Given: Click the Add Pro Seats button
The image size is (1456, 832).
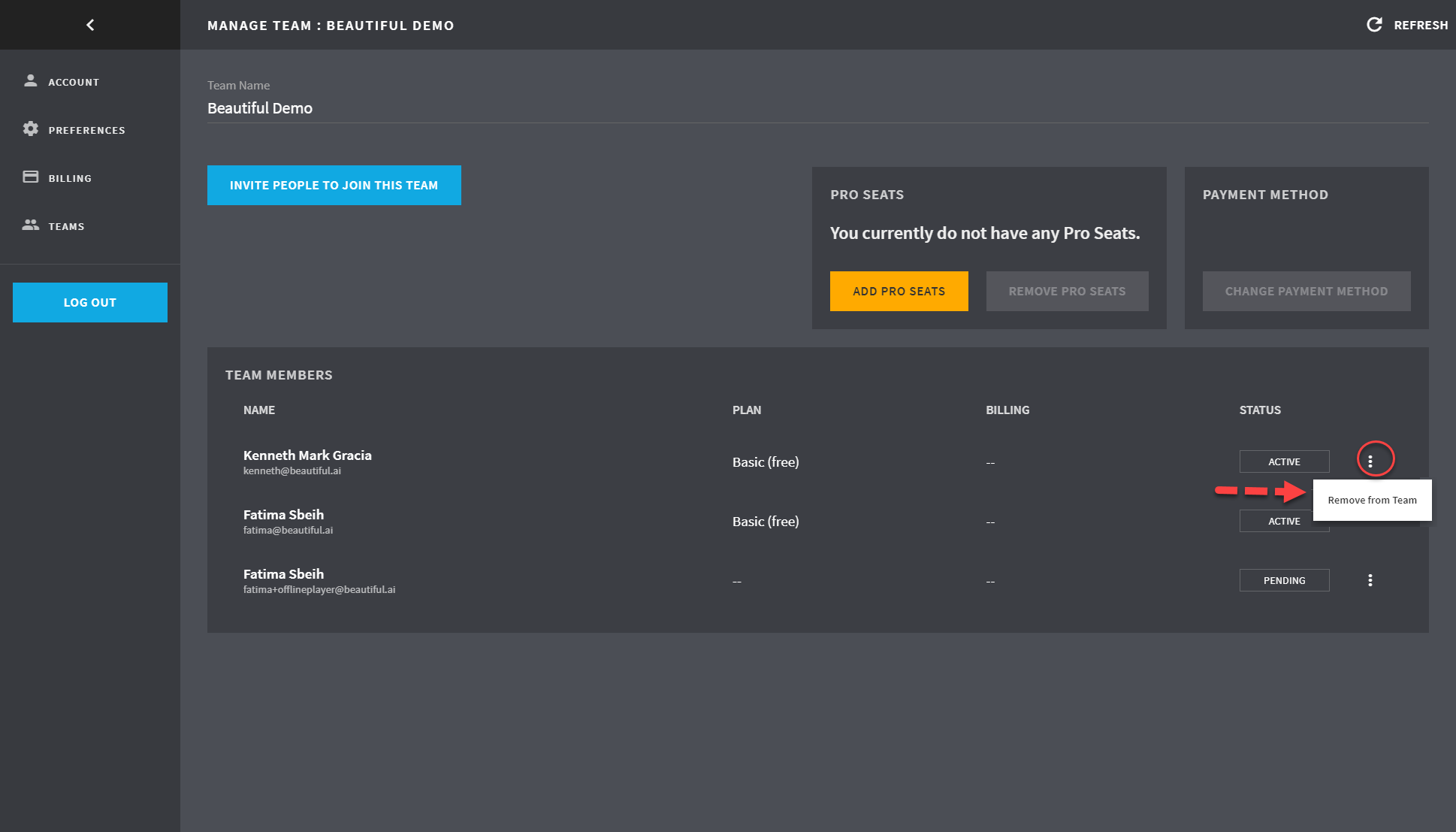Looking at the screenshot, I should coord(899,291).
